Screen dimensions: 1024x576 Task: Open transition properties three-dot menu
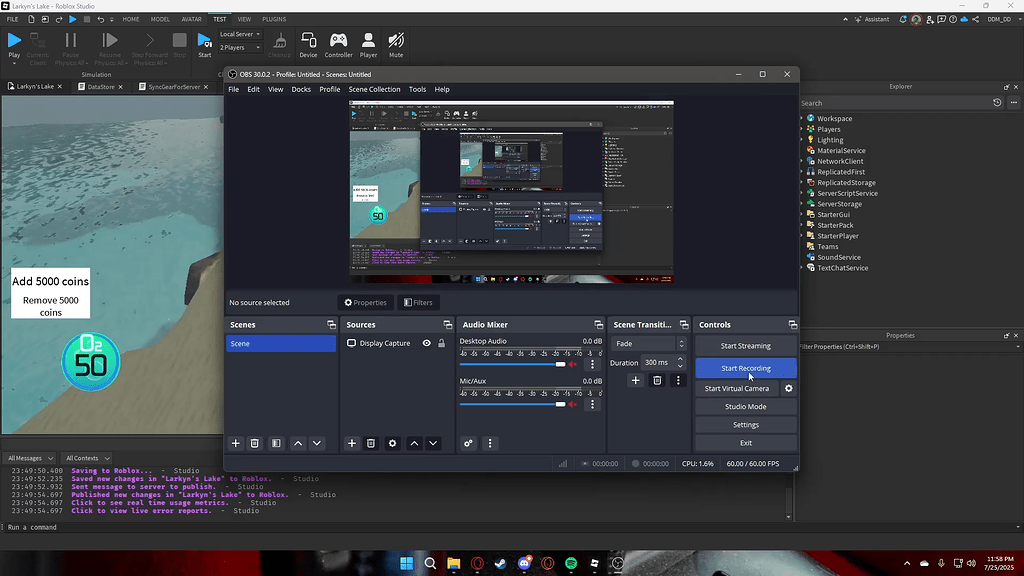point(678,380)
